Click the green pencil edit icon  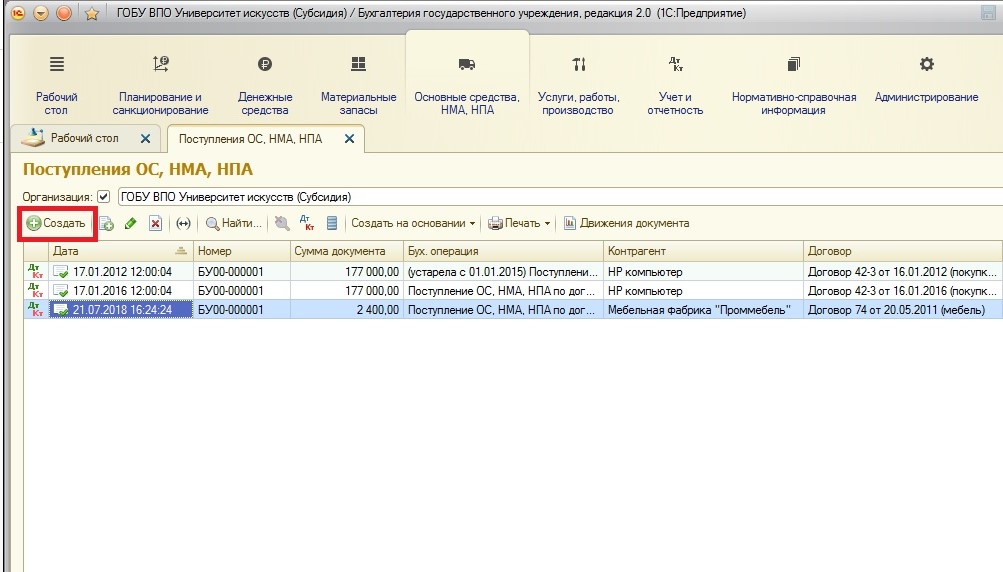[130, 224]
